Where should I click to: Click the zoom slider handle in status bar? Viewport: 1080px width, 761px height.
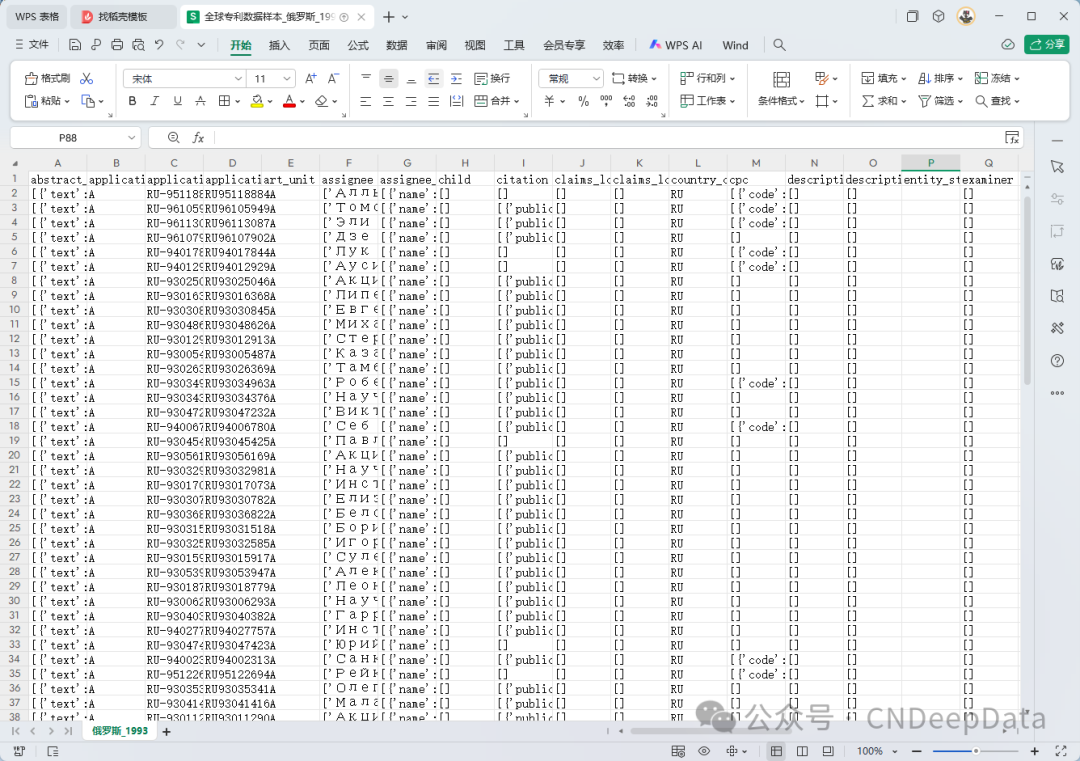tap(976, 751)
